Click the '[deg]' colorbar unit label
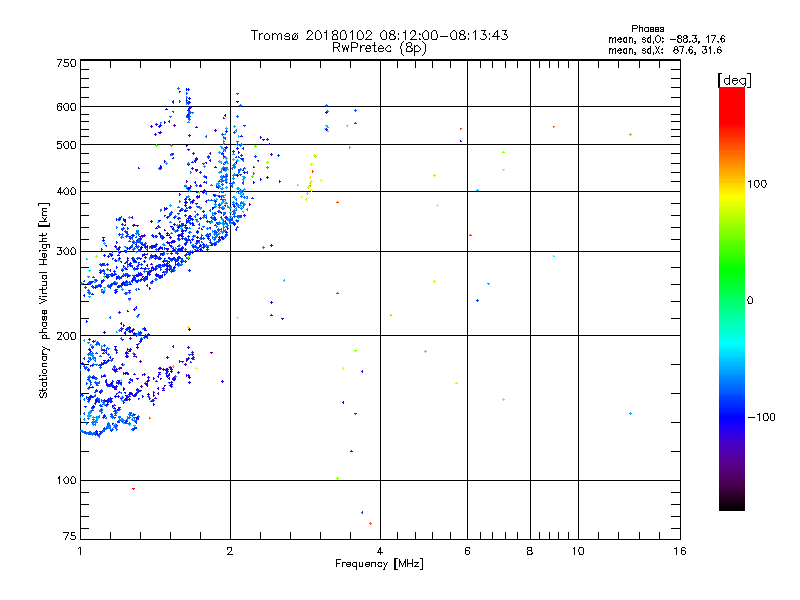Screen dimensions: 800x600 point(734,80)
